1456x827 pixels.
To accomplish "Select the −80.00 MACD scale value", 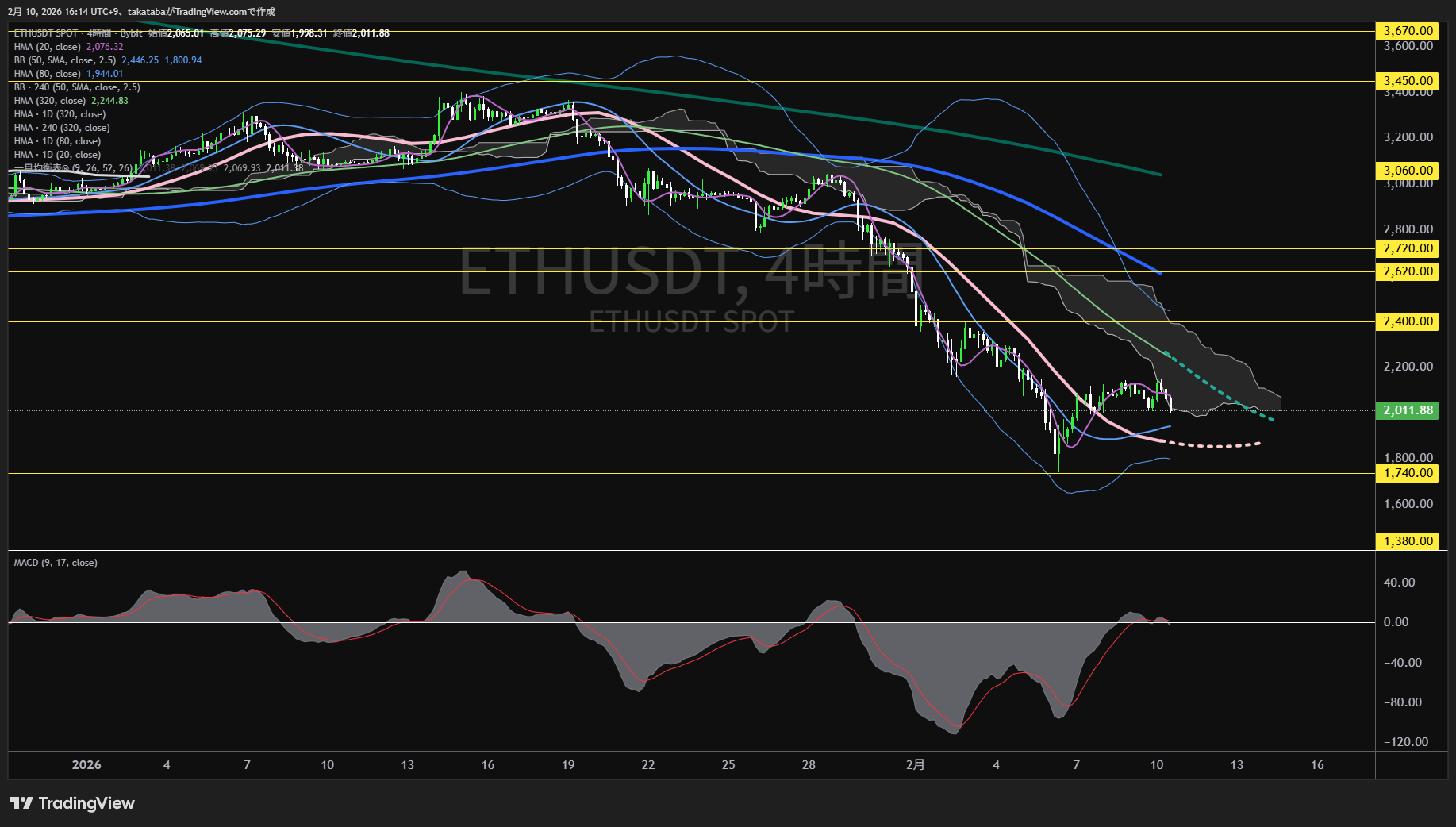I will click(x=1403, y=702).
